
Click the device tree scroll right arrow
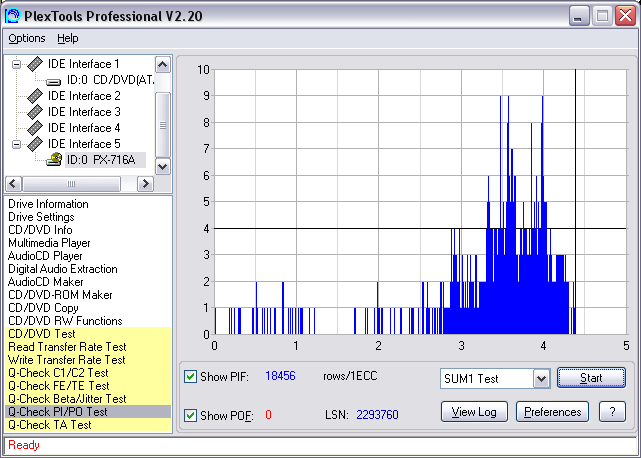click(146, 184)
